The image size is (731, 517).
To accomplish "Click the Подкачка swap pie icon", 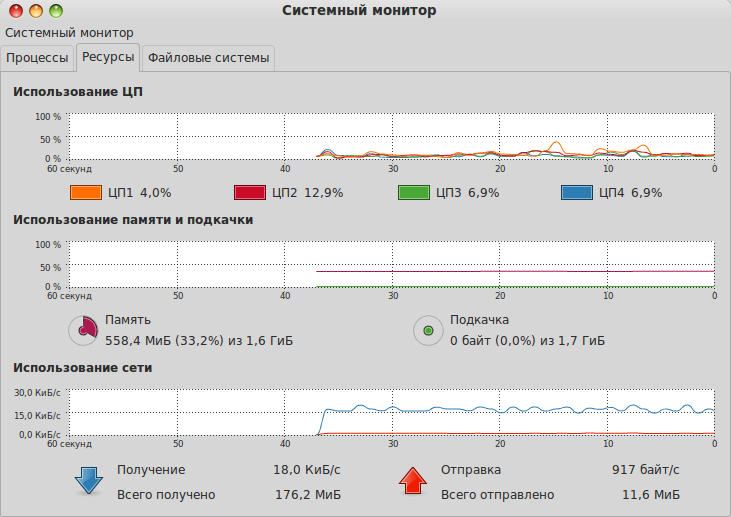I will click(428, 330).
